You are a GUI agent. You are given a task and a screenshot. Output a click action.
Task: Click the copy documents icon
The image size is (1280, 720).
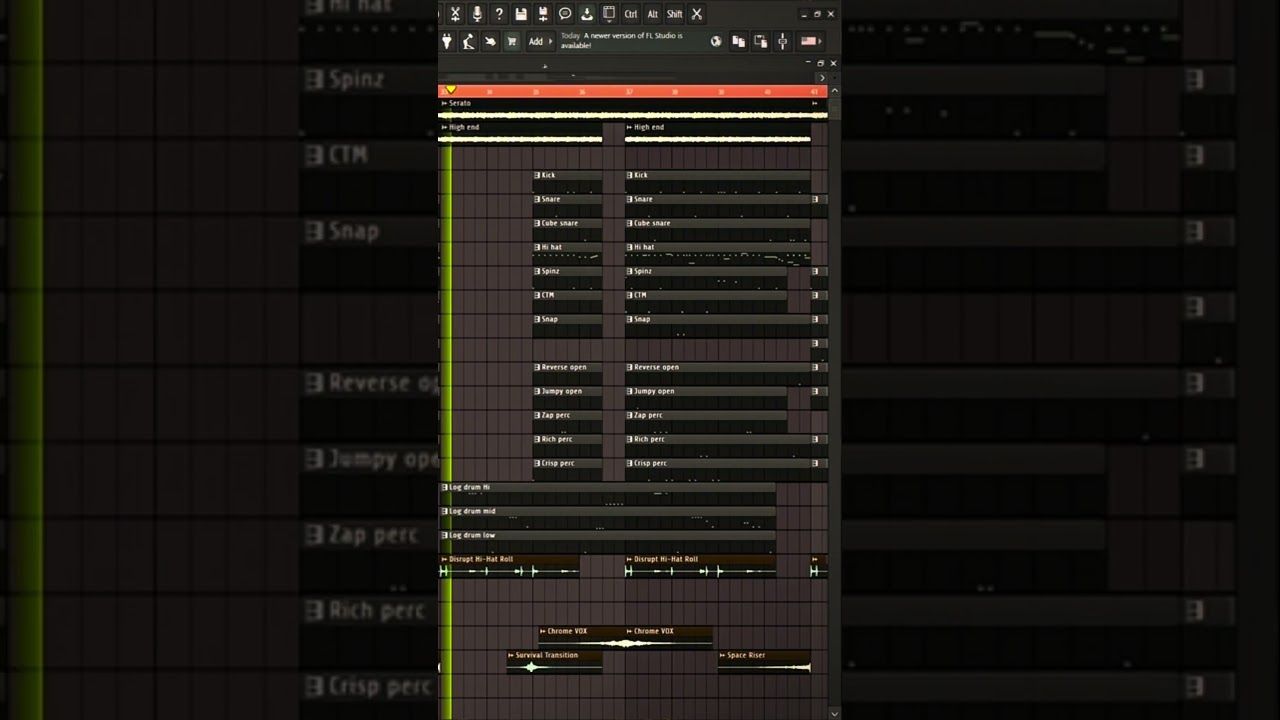(738, 41)
